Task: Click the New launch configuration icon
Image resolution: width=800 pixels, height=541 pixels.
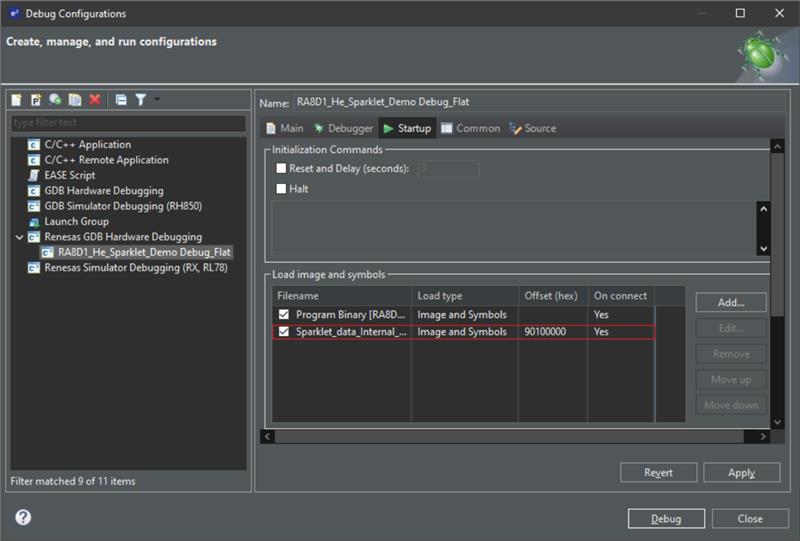Action: coord(17,100)
